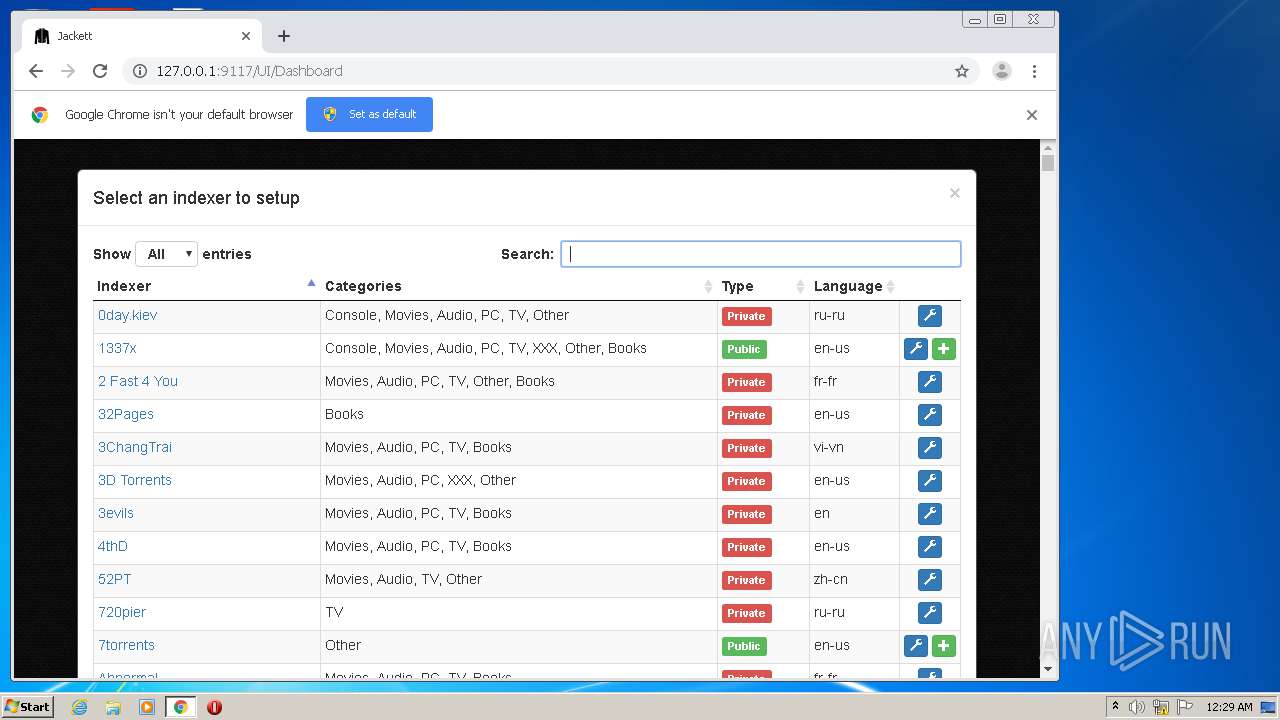Open the Start menu
This screenshot has width=1280, height=720.
point(28,707)
